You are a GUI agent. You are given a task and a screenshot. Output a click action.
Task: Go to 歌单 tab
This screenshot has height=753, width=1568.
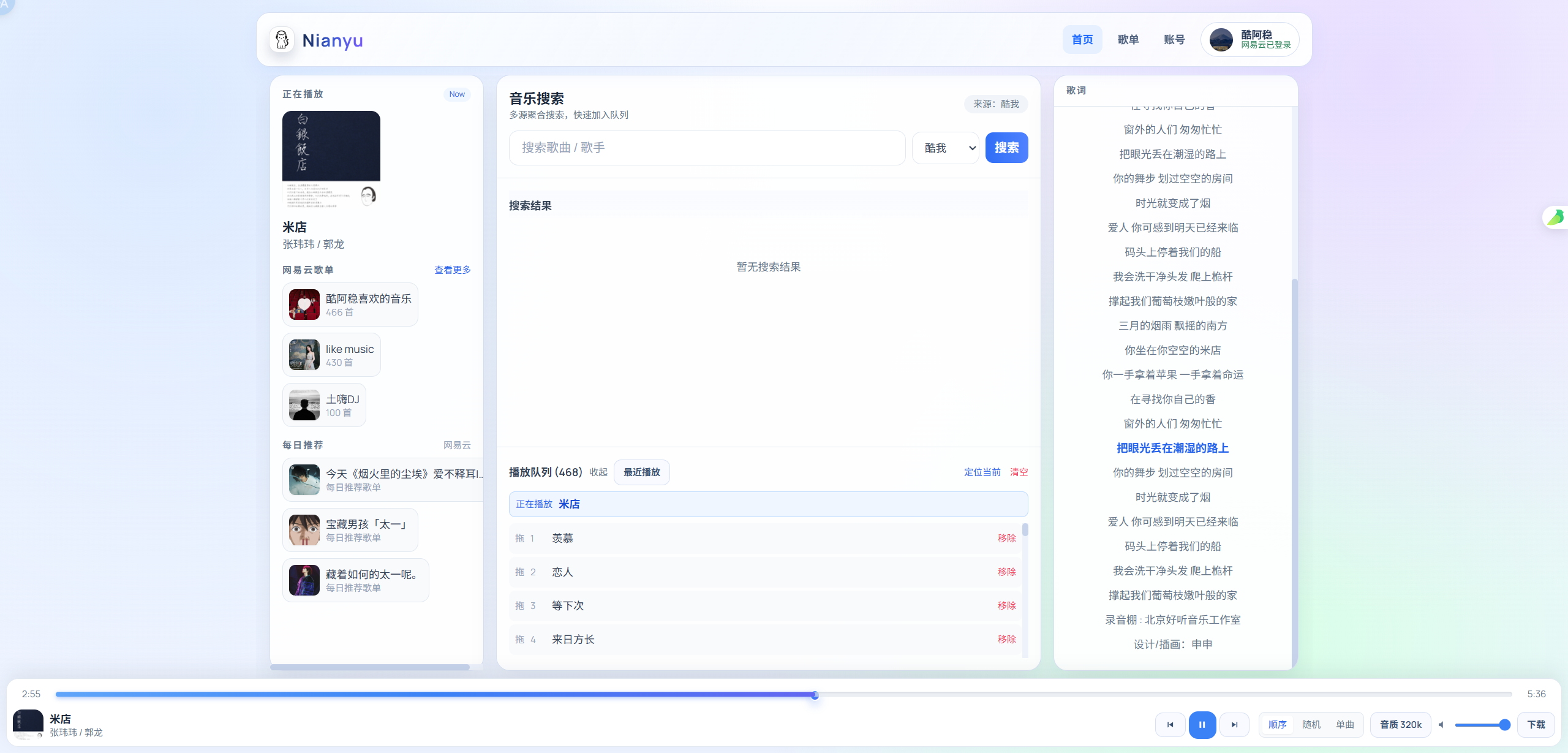point(1128,40)
